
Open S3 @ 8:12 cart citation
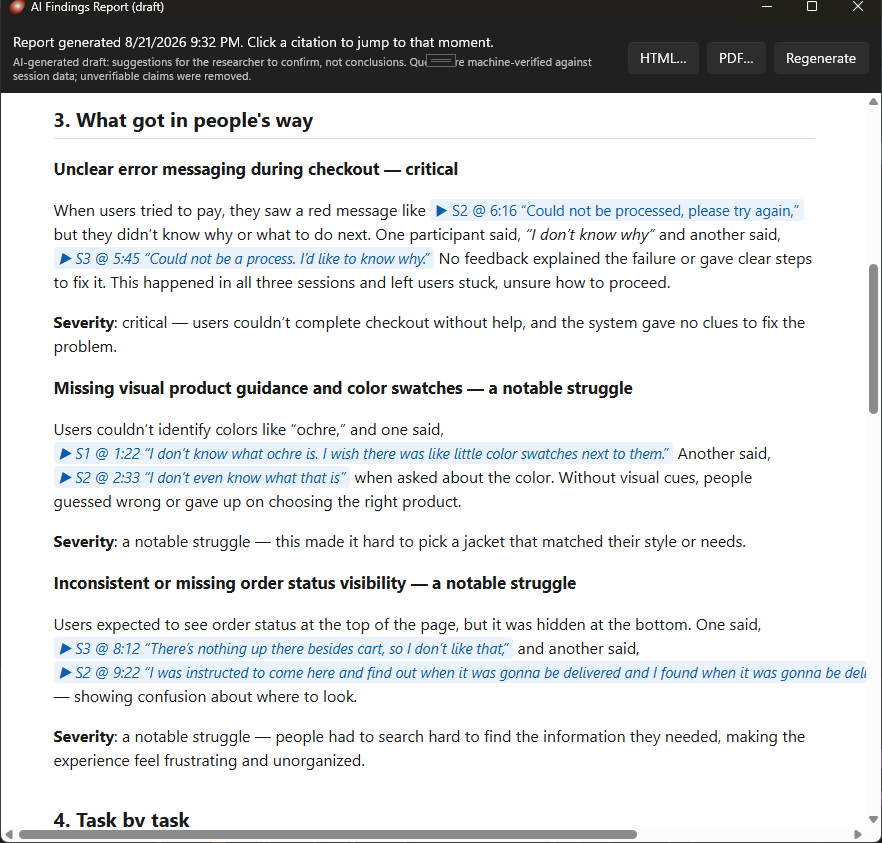[283, 649]
